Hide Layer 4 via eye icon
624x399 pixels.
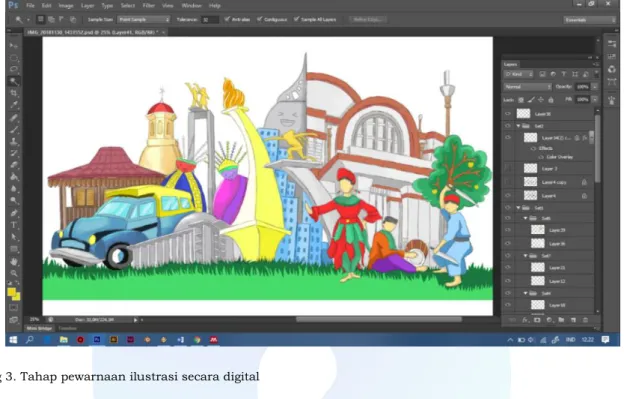tap(508, 196)
